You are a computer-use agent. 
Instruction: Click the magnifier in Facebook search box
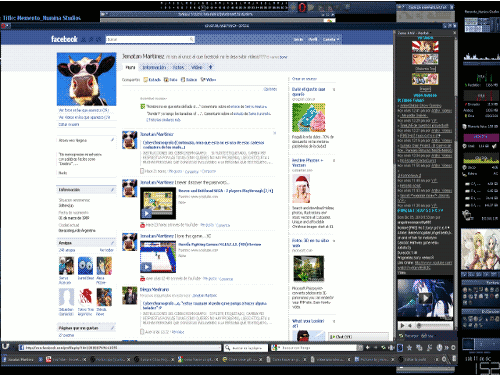click(x=192, y=39)
